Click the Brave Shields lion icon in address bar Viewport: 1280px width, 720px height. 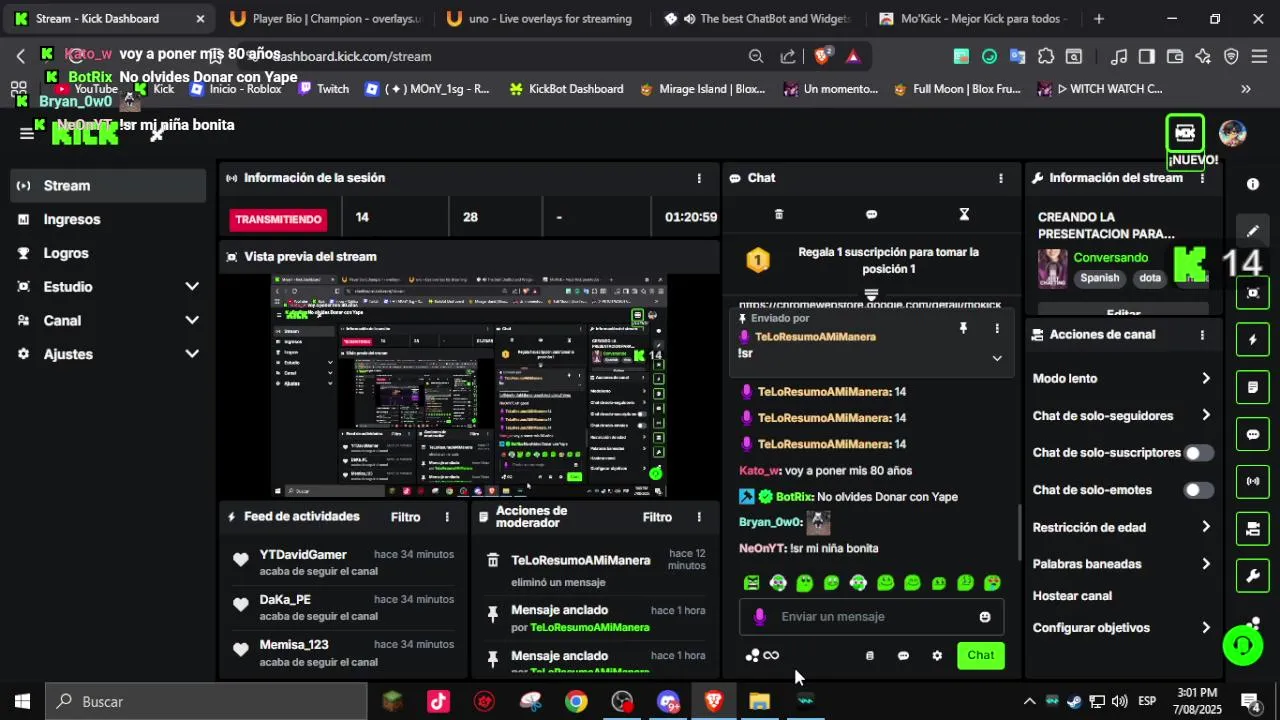(822, 57)
